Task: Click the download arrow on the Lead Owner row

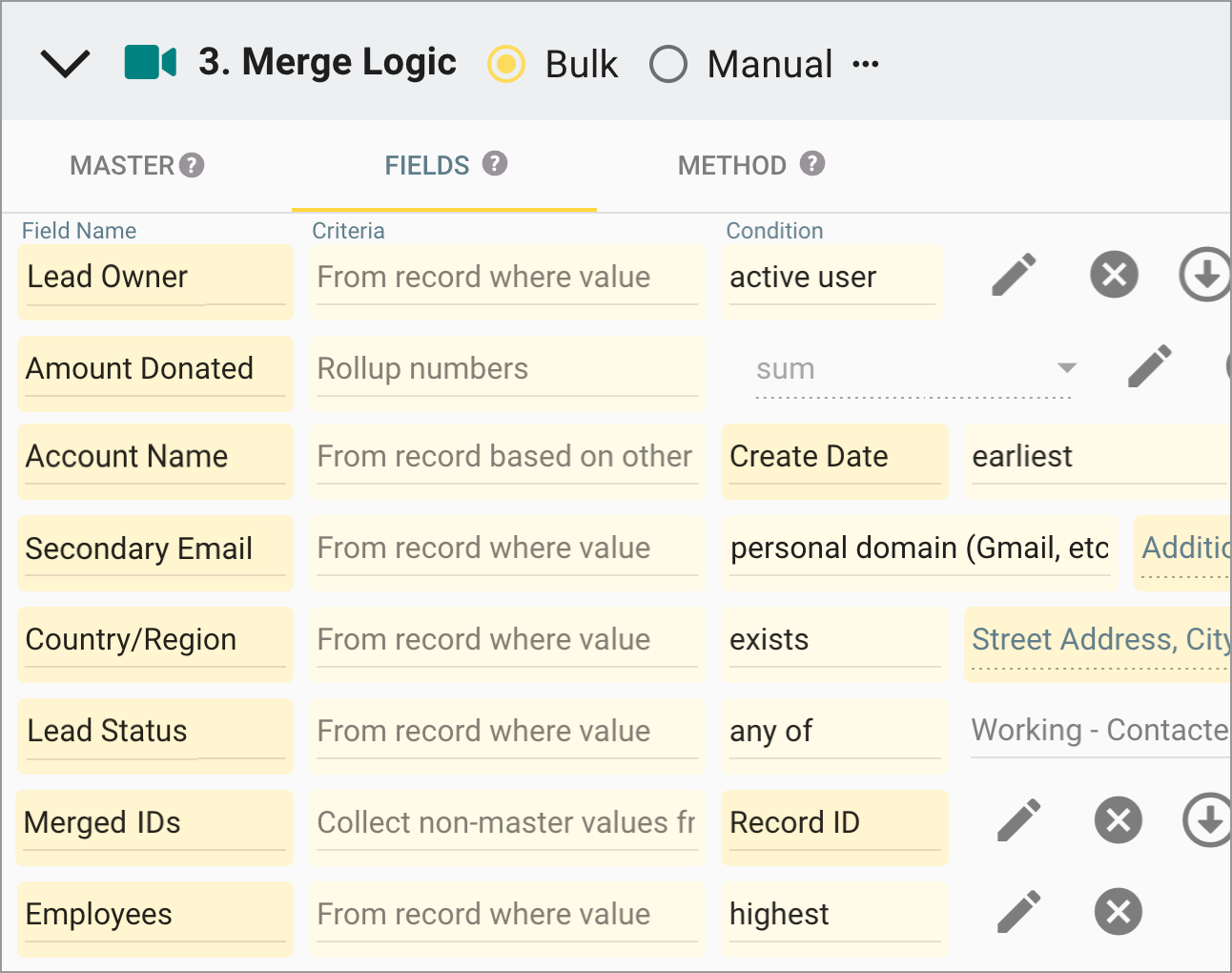Action: point(1205,275)
